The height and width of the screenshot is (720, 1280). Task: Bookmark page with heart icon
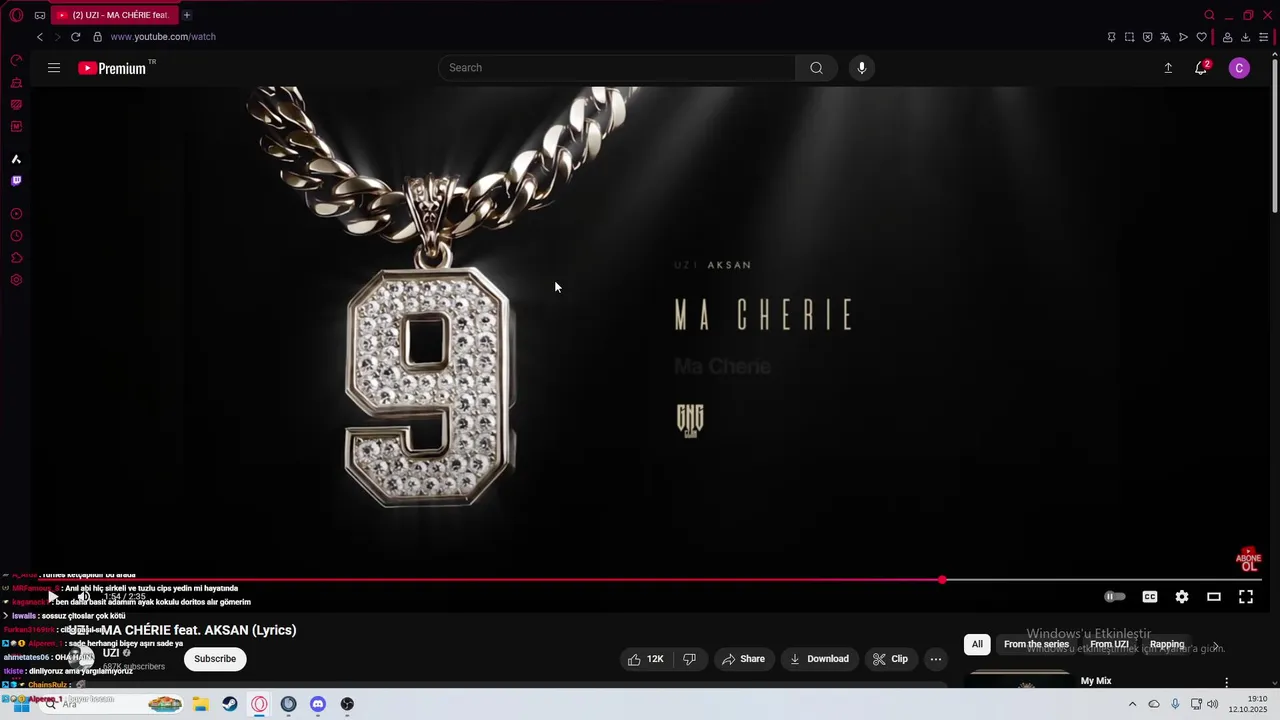tap(1201, 37)
